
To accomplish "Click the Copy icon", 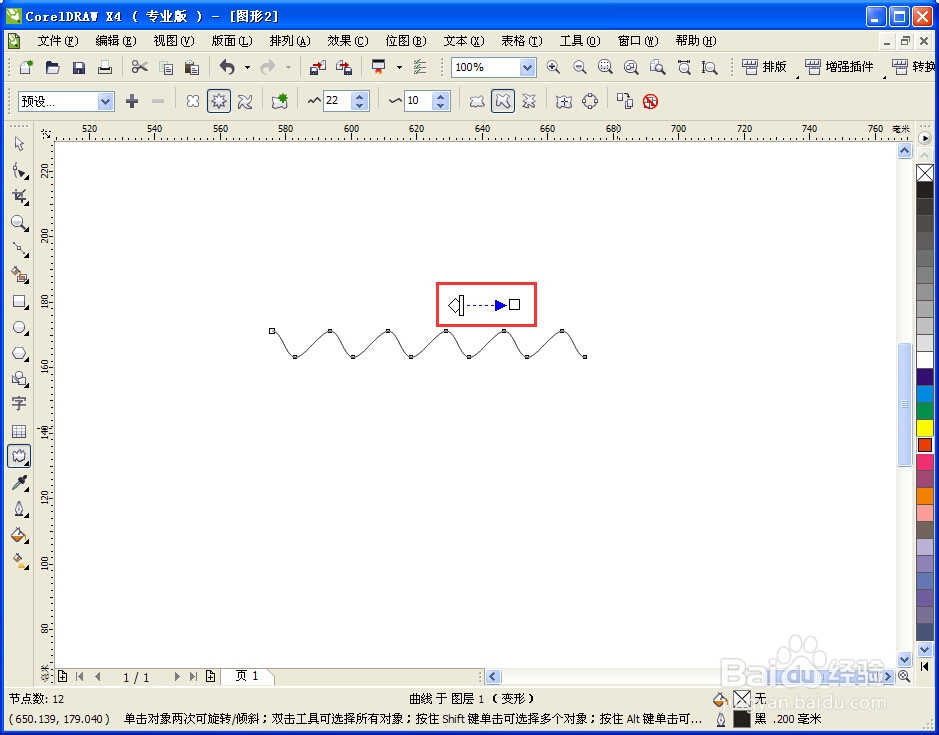I will 166,68.
